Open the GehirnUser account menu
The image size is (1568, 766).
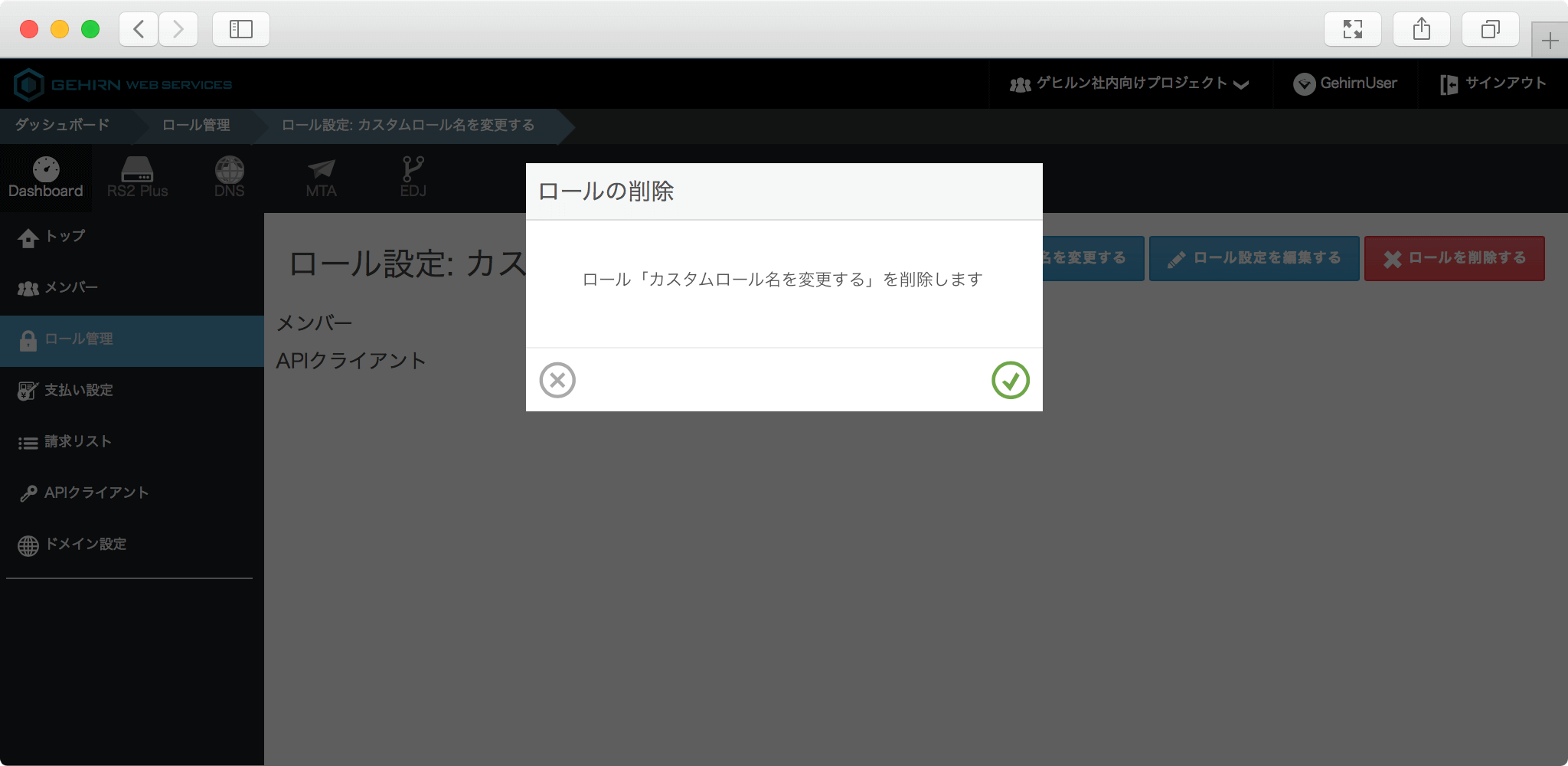[1345, 83]
